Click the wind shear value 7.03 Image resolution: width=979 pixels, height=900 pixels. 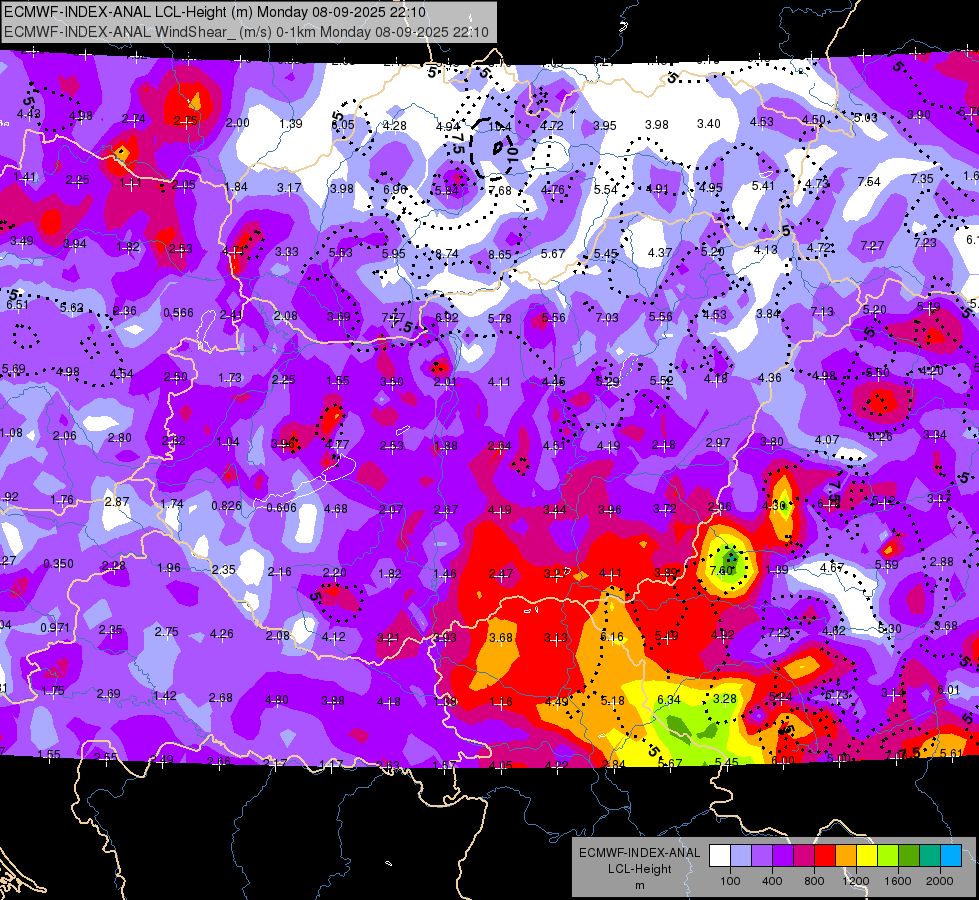(x=607, y=318)
